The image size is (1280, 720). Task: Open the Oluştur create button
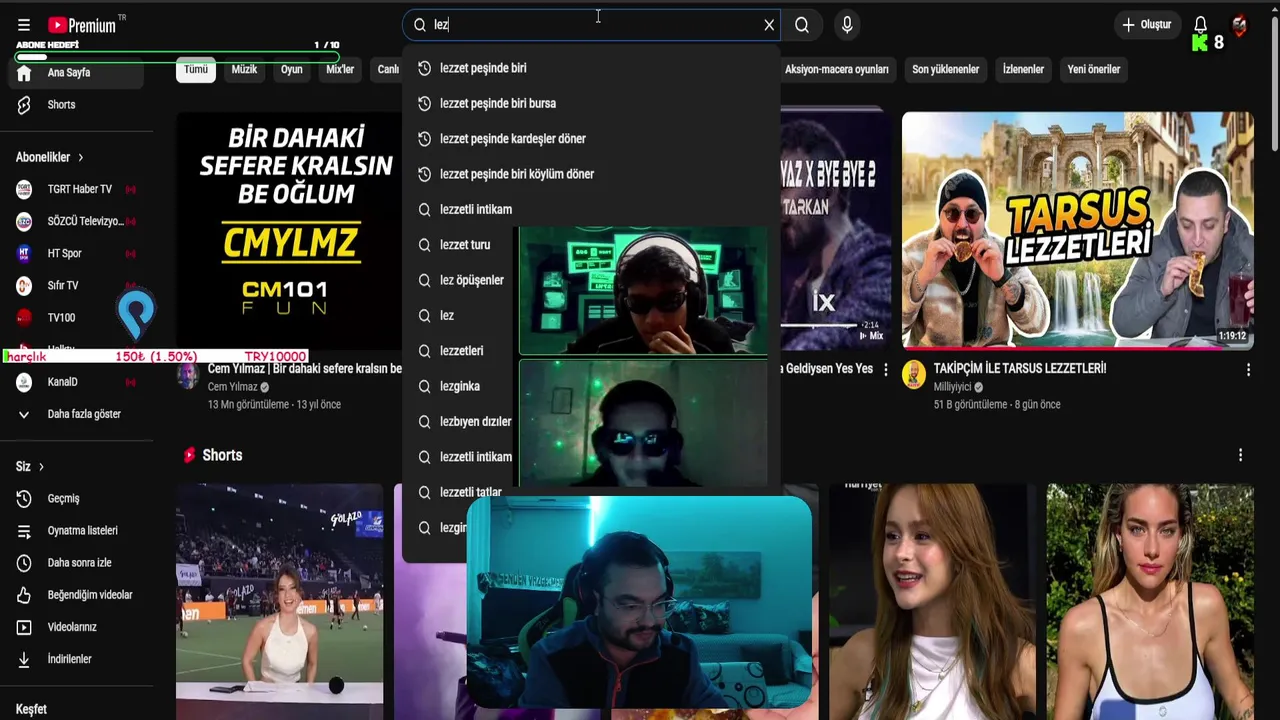[x=1146, y=25]
